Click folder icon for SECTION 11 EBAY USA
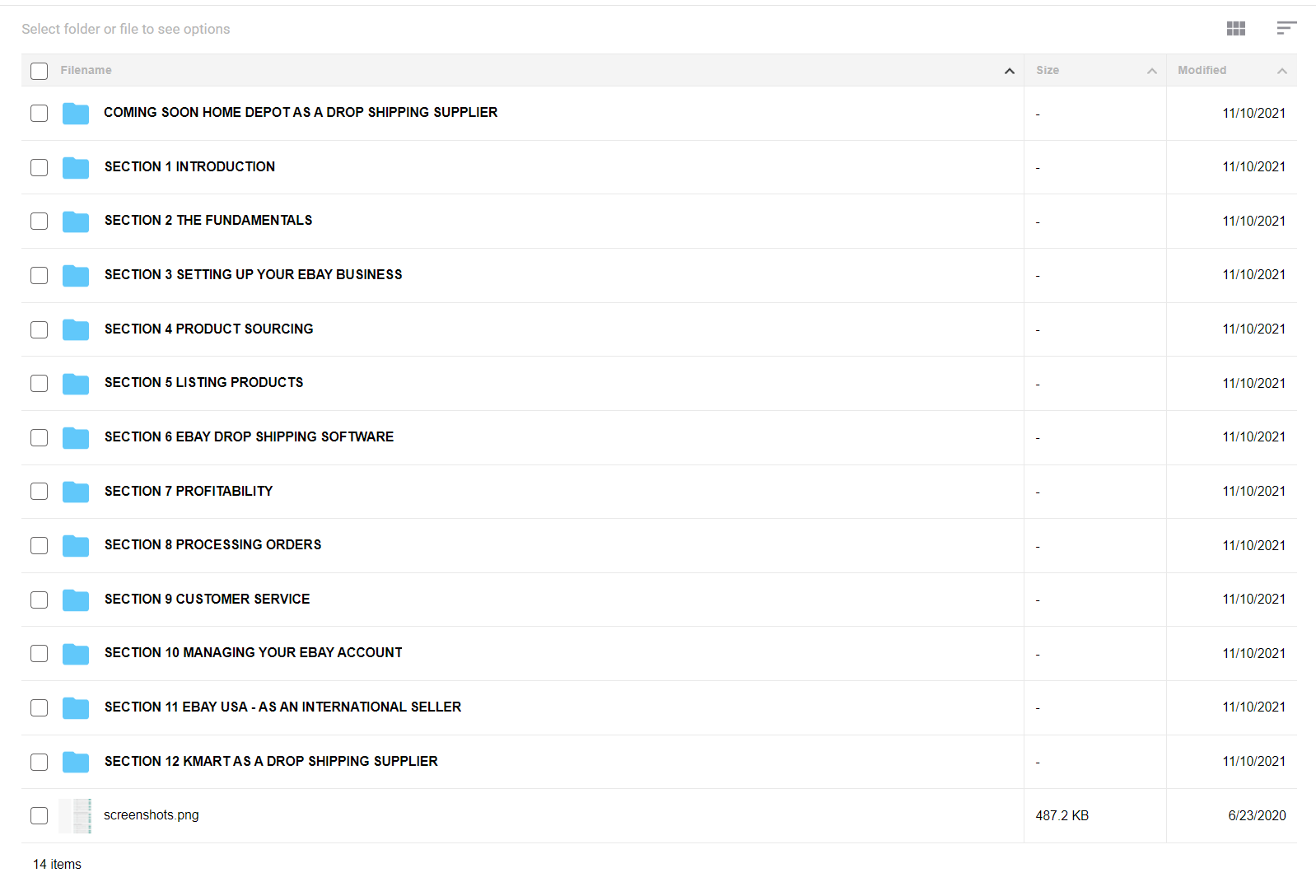 tap(76, 708)
